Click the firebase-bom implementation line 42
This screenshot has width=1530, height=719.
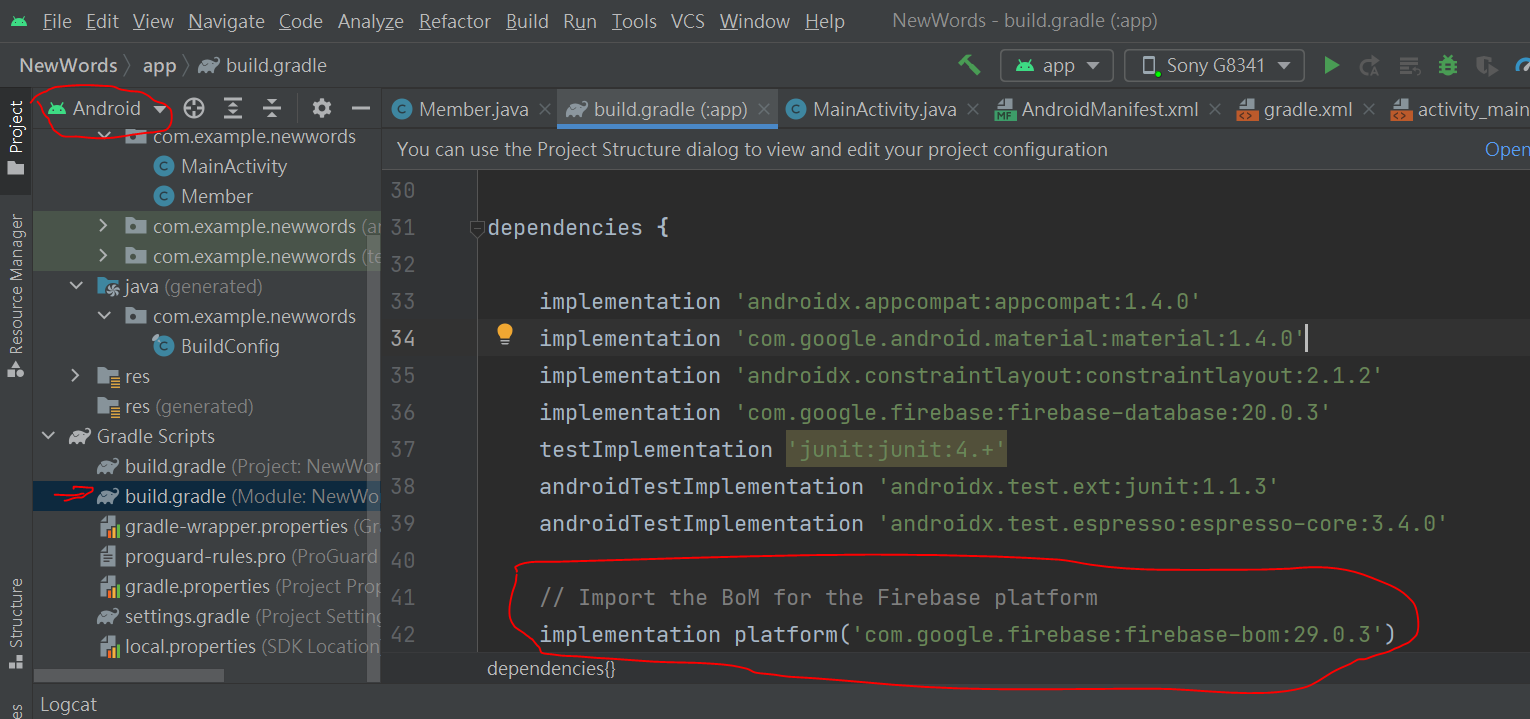point(966,634)
